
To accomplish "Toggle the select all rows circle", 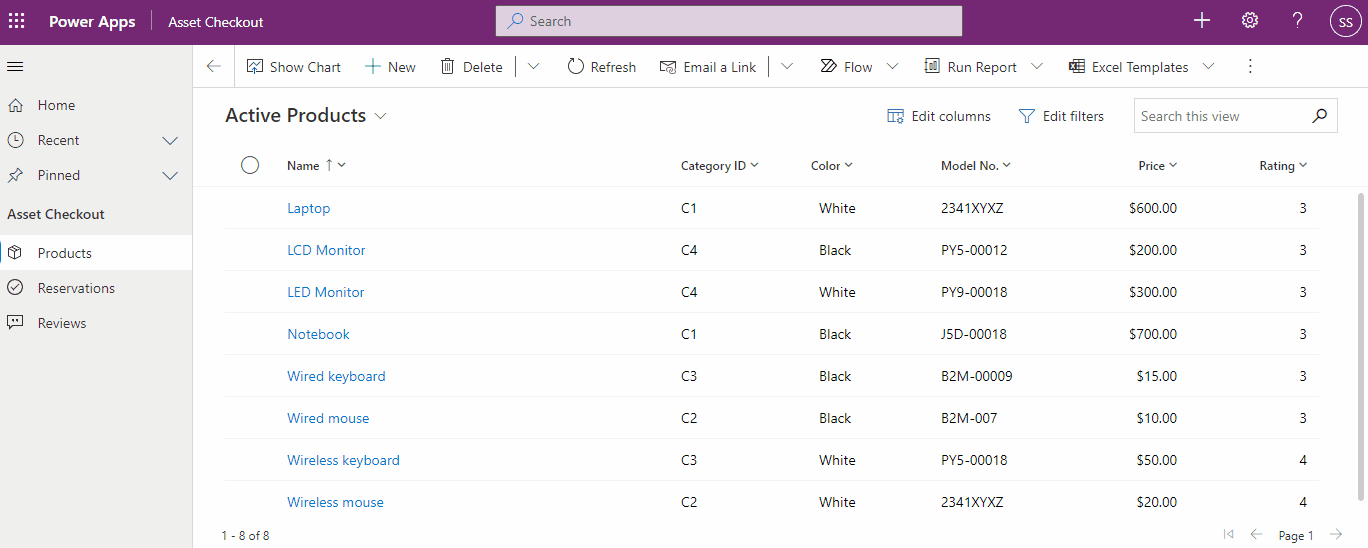I will [250, 165].
